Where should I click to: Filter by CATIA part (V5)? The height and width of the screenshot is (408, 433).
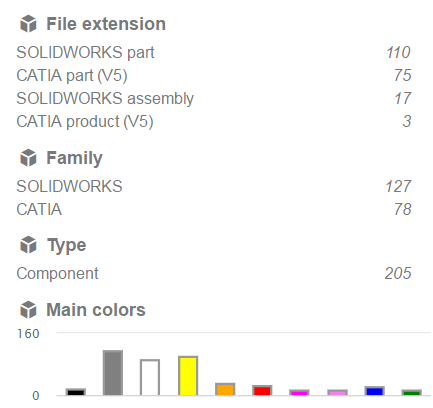coord(214,75)
